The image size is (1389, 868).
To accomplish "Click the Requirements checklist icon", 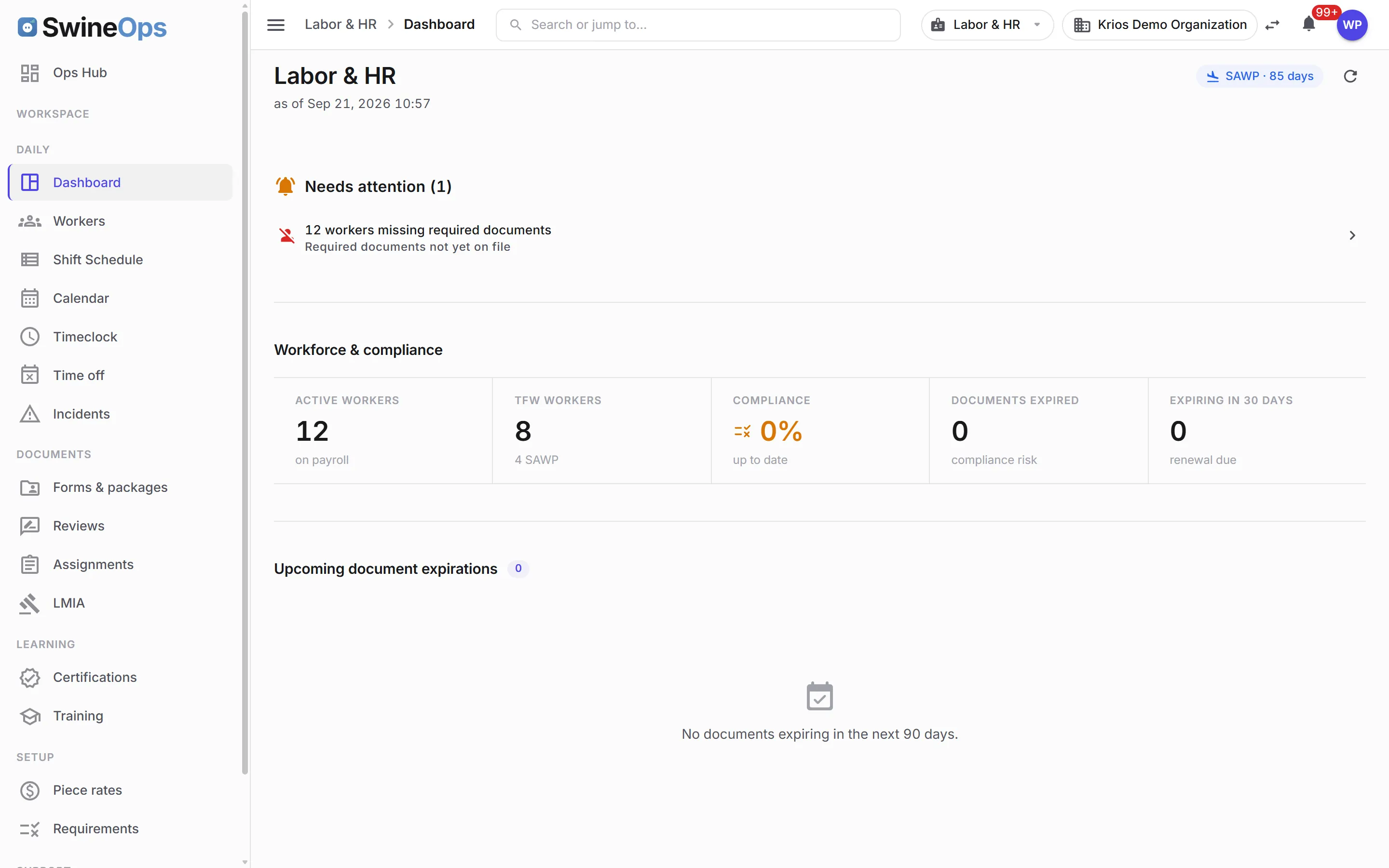I will click(x=30, y=828).
